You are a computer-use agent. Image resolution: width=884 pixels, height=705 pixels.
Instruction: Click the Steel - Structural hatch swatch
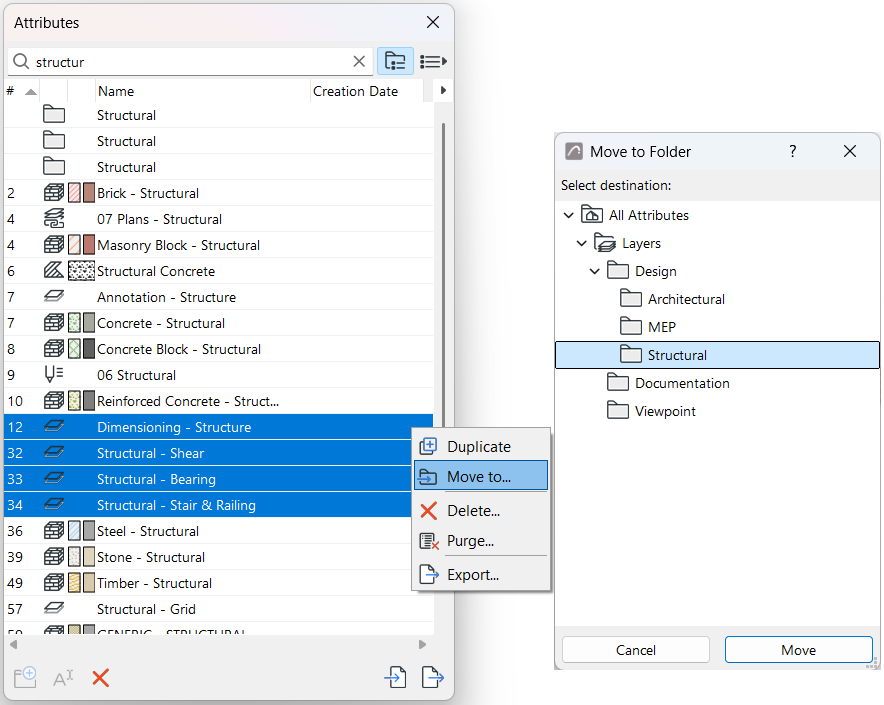(x=74, y=531)
